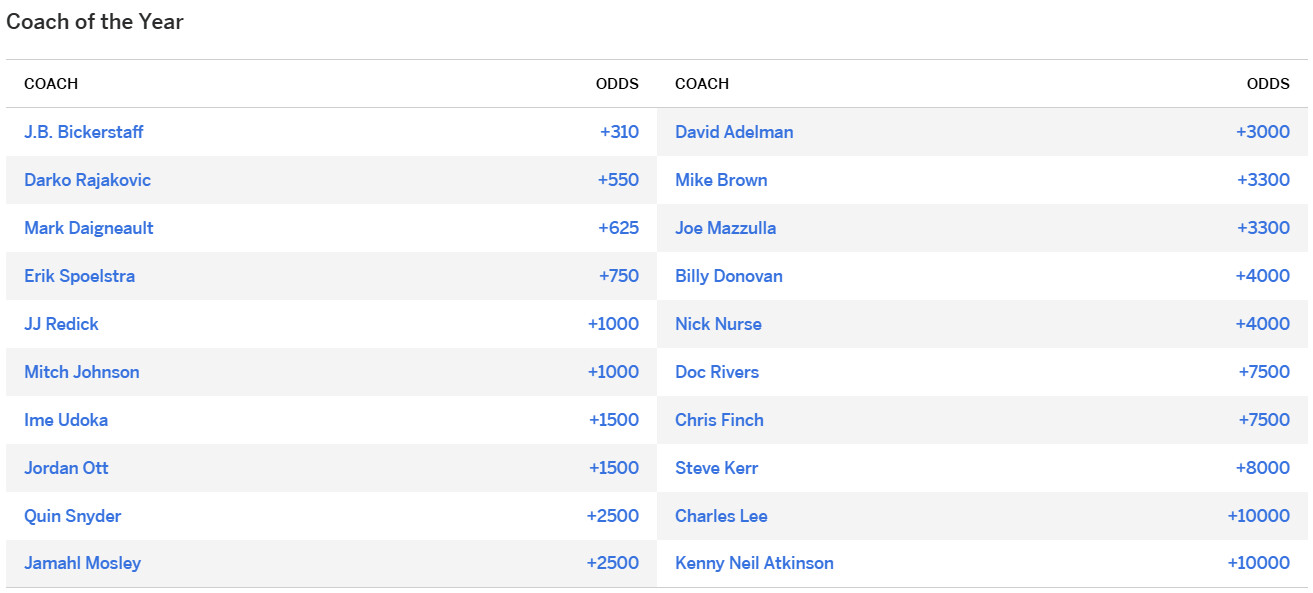
Task: Select Mark Daigneault link
Action: 89,228
